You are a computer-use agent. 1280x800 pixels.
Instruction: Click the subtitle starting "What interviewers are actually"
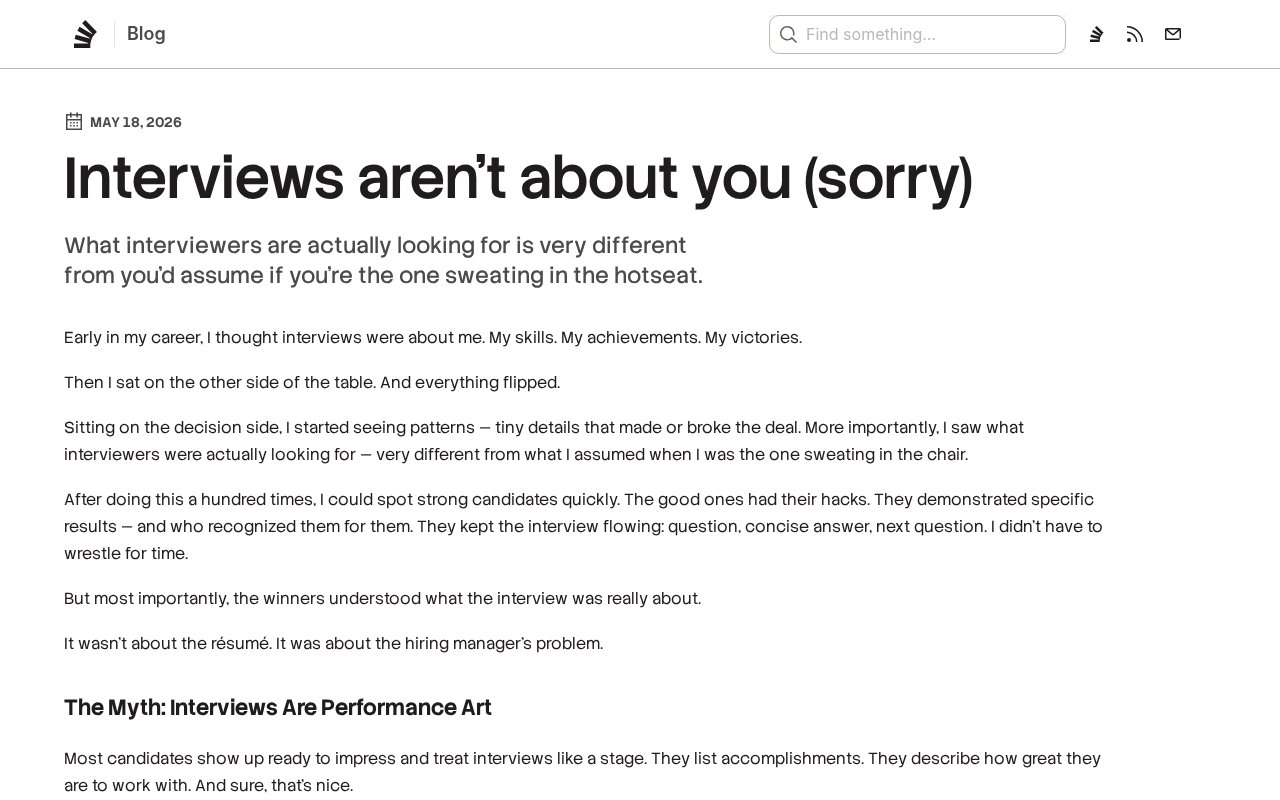point(383,260)
